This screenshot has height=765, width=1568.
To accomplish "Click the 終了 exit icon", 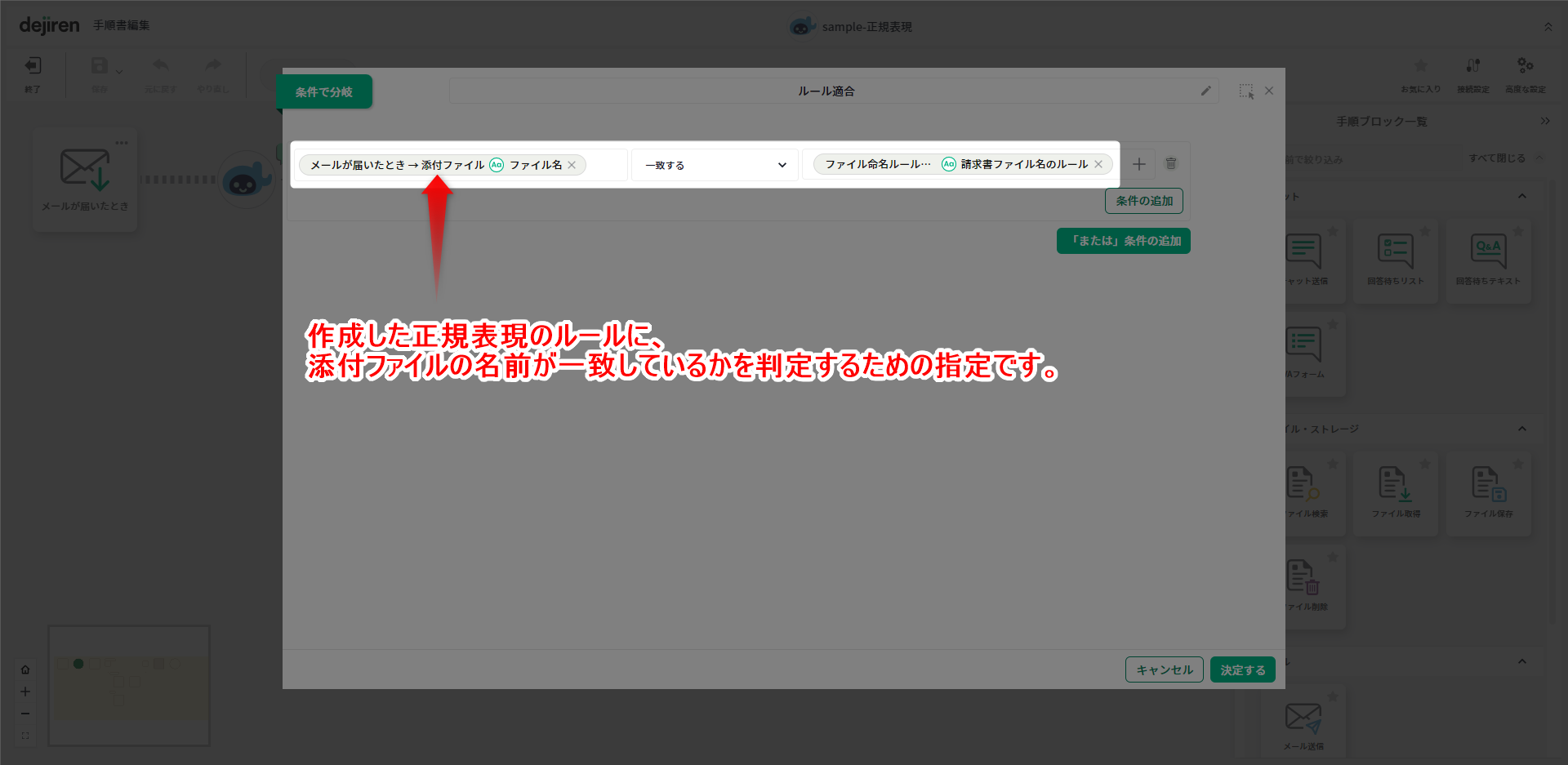I will (33, 66).
